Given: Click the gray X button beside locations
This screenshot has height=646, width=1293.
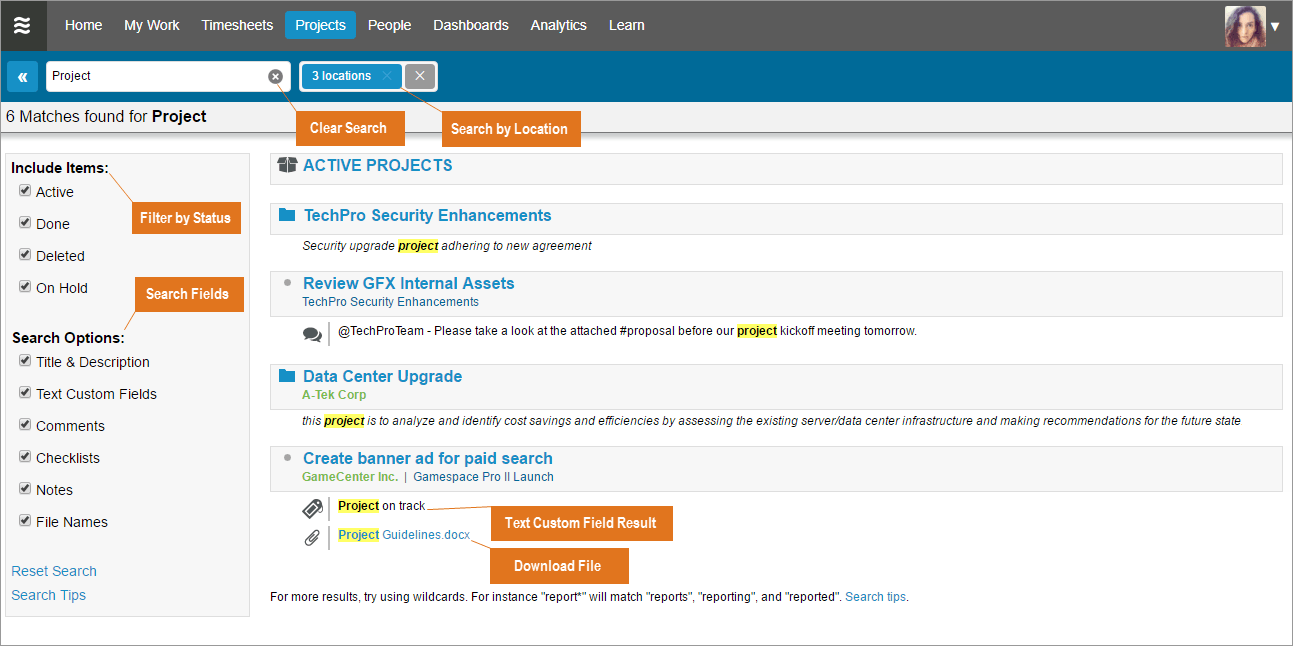Looking at the screenshot, I should (x=420, y=76).
